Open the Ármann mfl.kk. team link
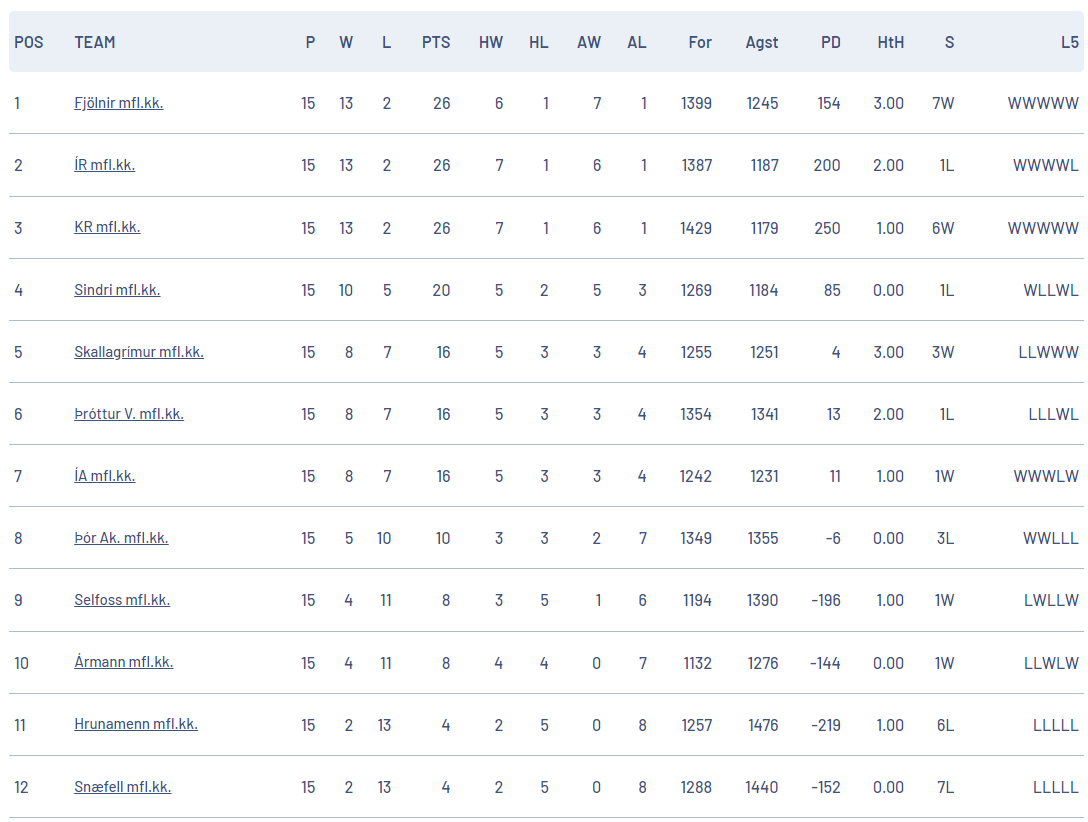Screen dimensions: 1088x822 124,662
